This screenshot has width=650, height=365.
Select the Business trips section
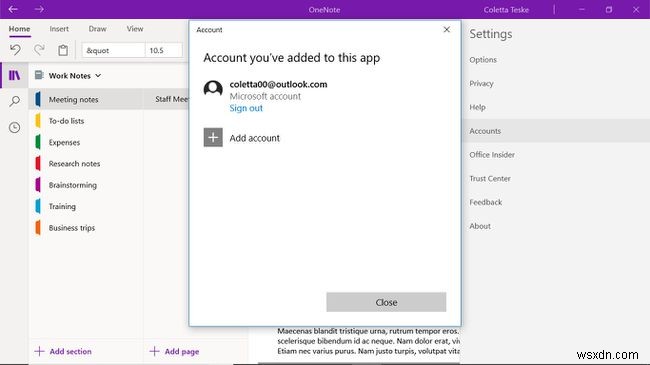point(86,228)
